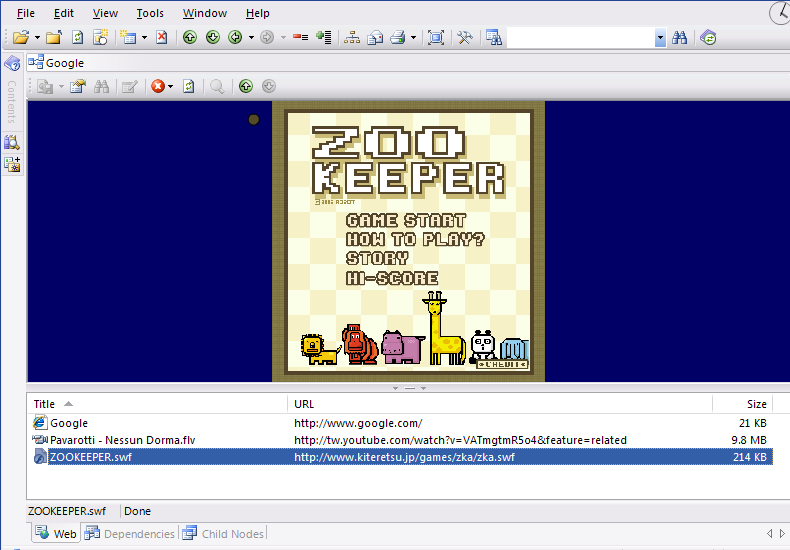Open the new window icon's dropdown arrow
Image resolution: width=790 pixels, height=550 pixels.
point(144,37)
